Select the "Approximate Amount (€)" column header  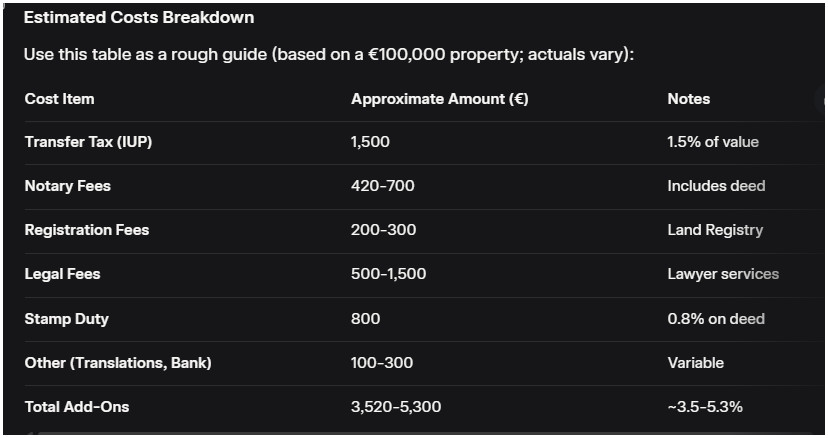(x=440, y=99)
